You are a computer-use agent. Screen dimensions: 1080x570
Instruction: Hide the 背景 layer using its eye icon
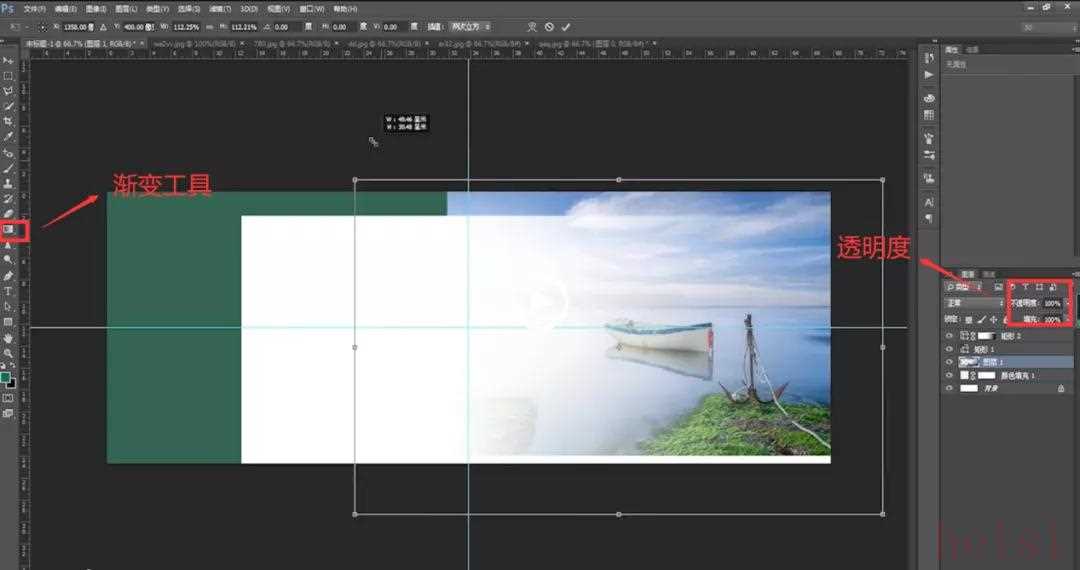coord(949,388)
